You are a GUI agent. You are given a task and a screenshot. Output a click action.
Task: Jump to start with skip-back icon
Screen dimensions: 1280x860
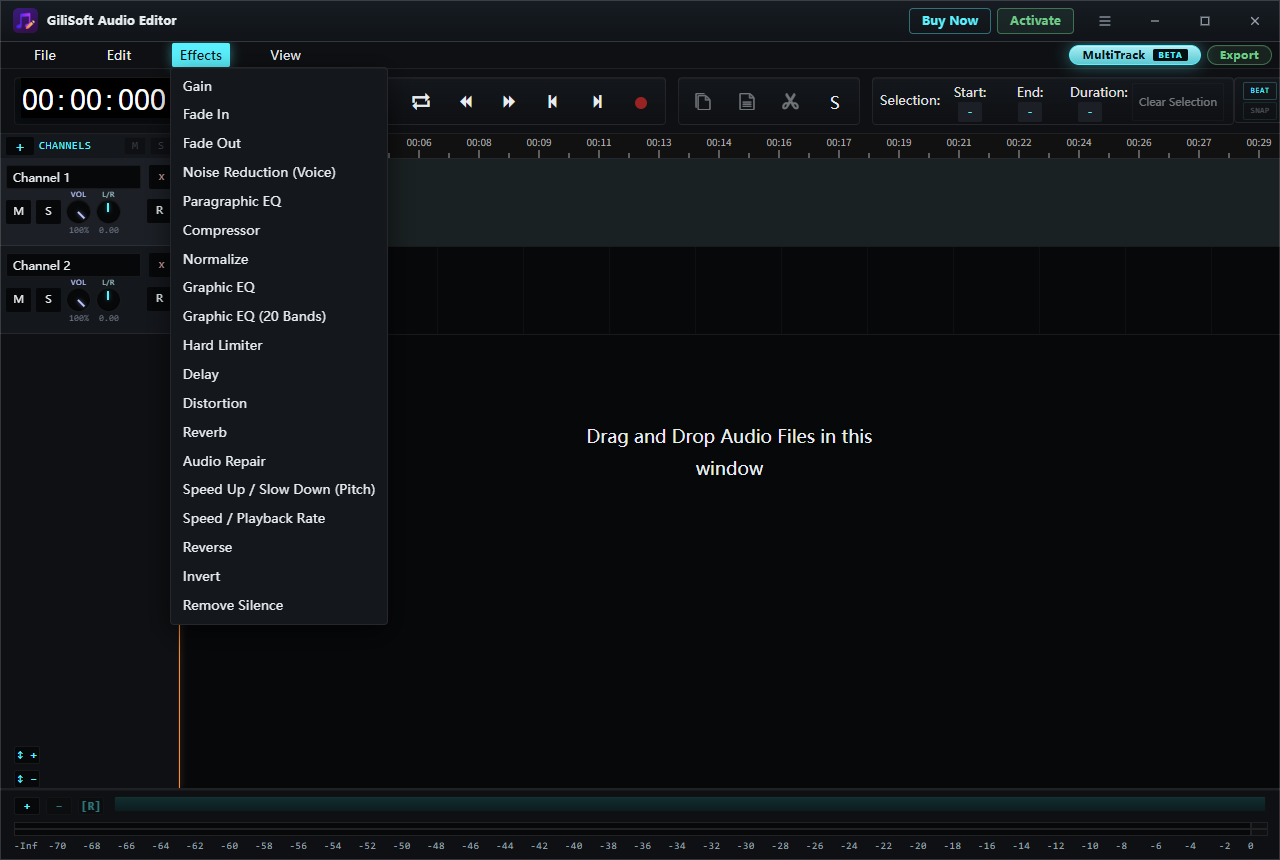point(552,101)
